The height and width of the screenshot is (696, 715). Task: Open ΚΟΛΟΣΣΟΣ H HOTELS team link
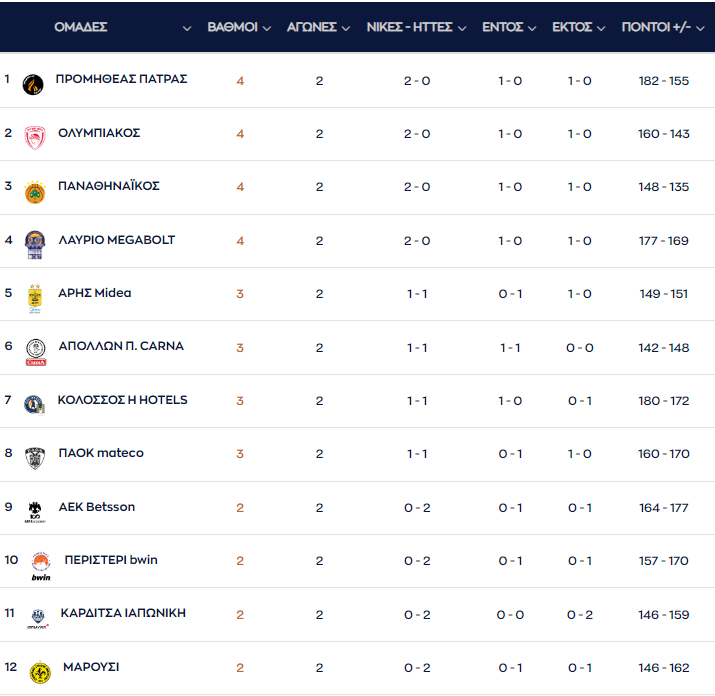(122, 400)
